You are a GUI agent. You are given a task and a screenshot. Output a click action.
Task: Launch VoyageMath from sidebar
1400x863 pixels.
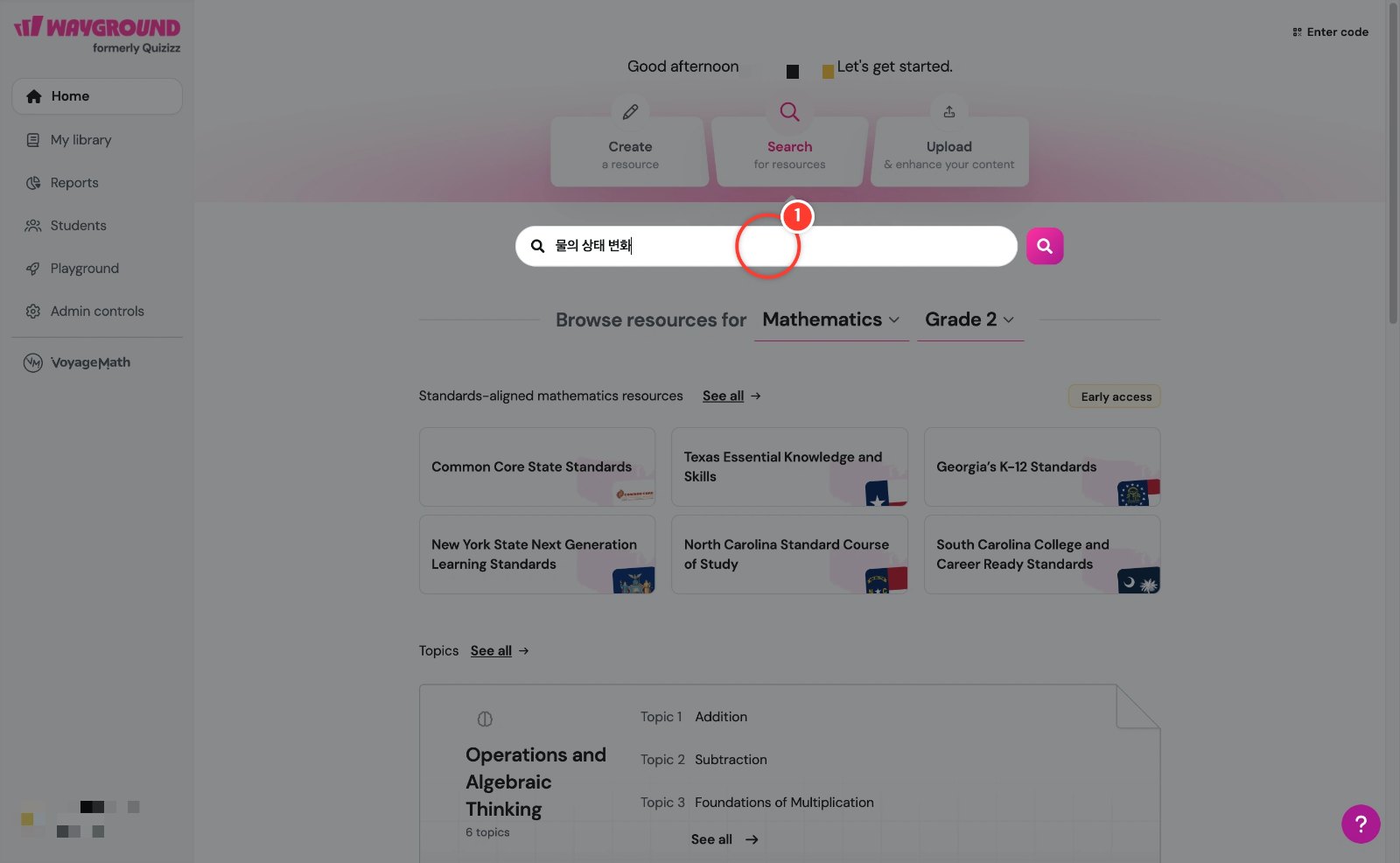(77, 362)
